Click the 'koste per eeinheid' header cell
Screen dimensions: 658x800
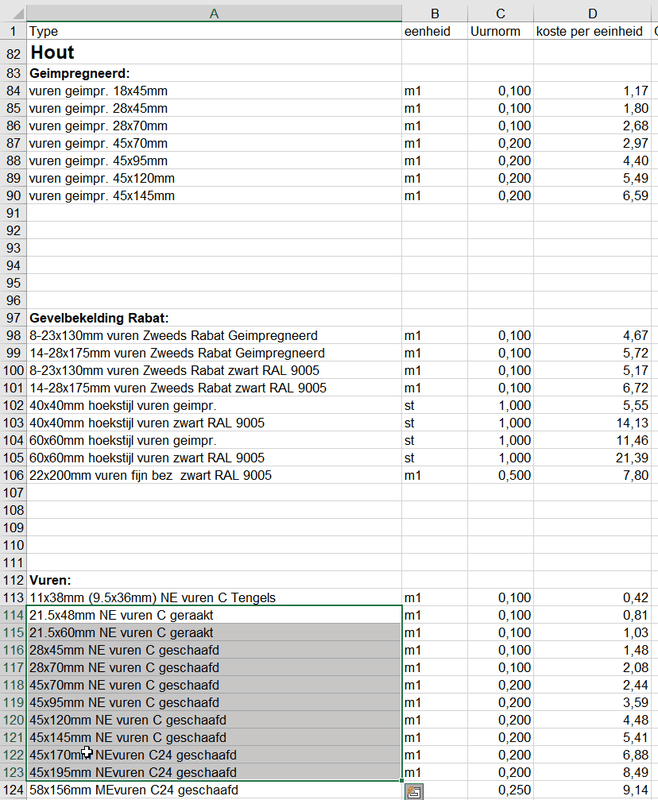pos(592,31)
